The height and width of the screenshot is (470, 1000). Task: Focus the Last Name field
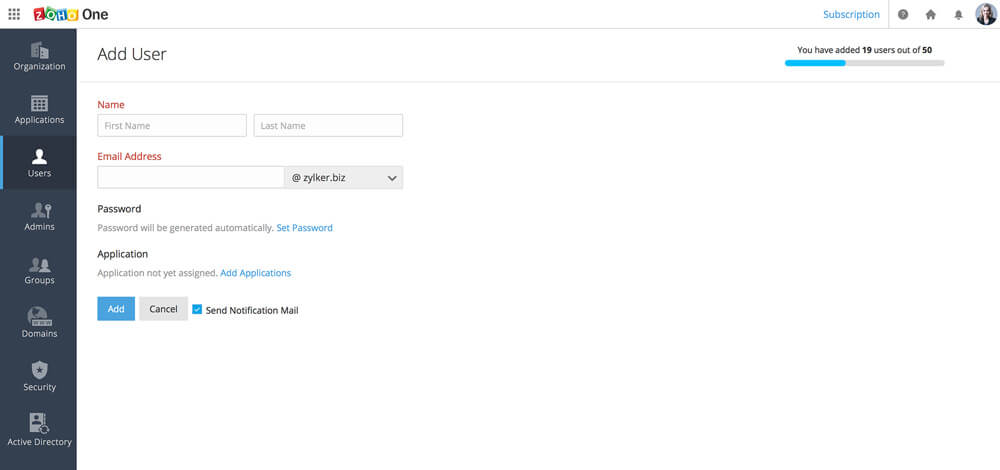pos(328,126)
